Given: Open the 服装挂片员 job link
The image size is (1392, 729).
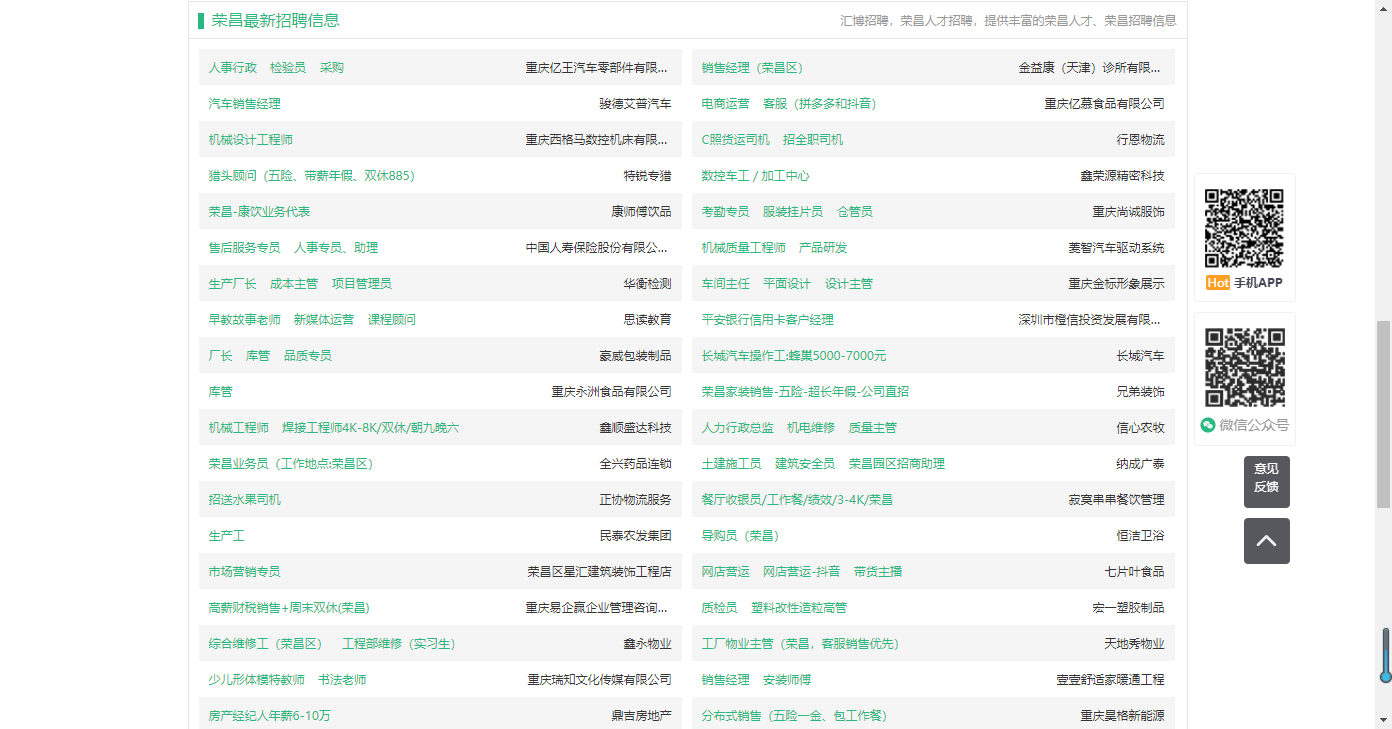Looking at the screenshot, I should 793,212.
